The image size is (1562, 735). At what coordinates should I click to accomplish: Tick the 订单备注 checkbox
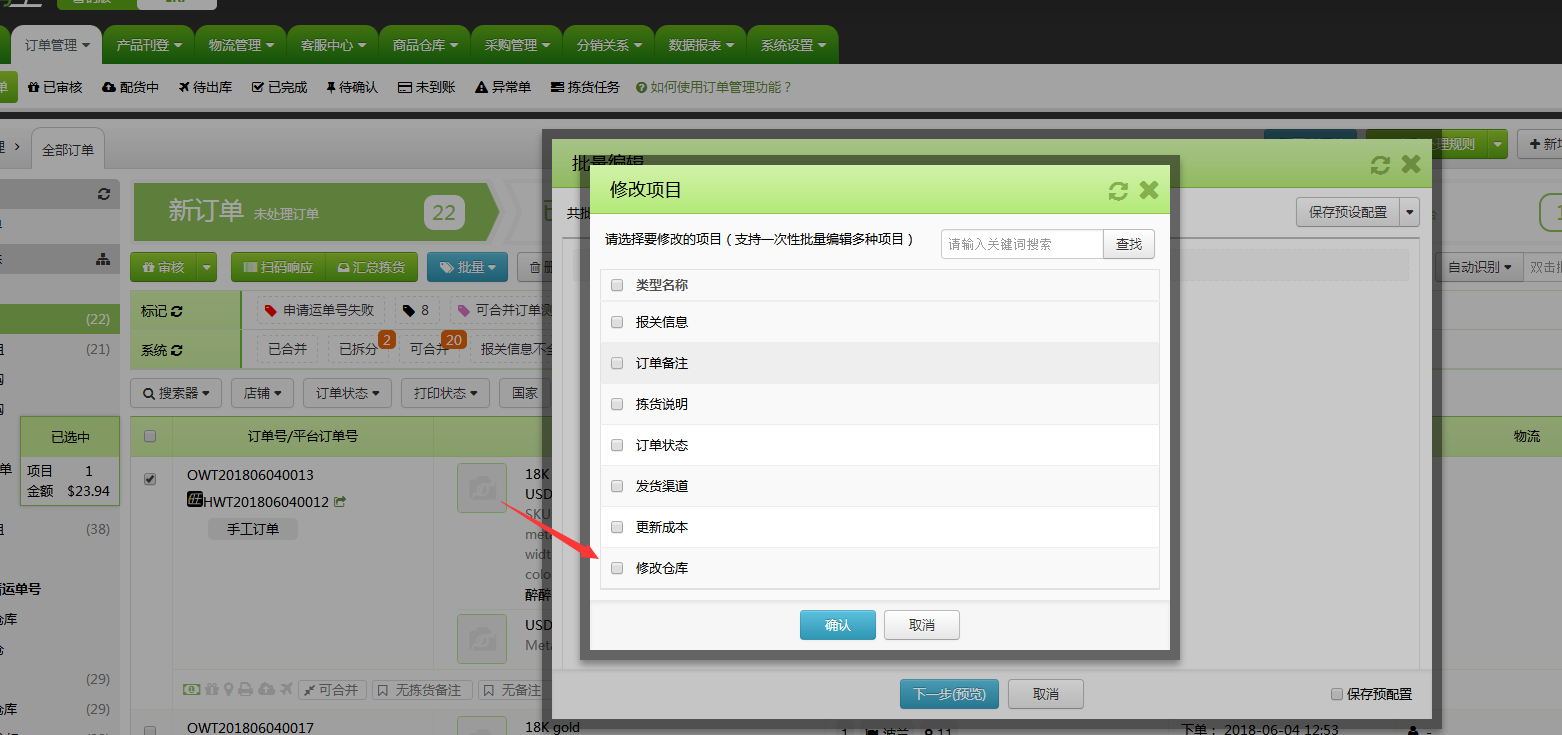pos(617,363)
